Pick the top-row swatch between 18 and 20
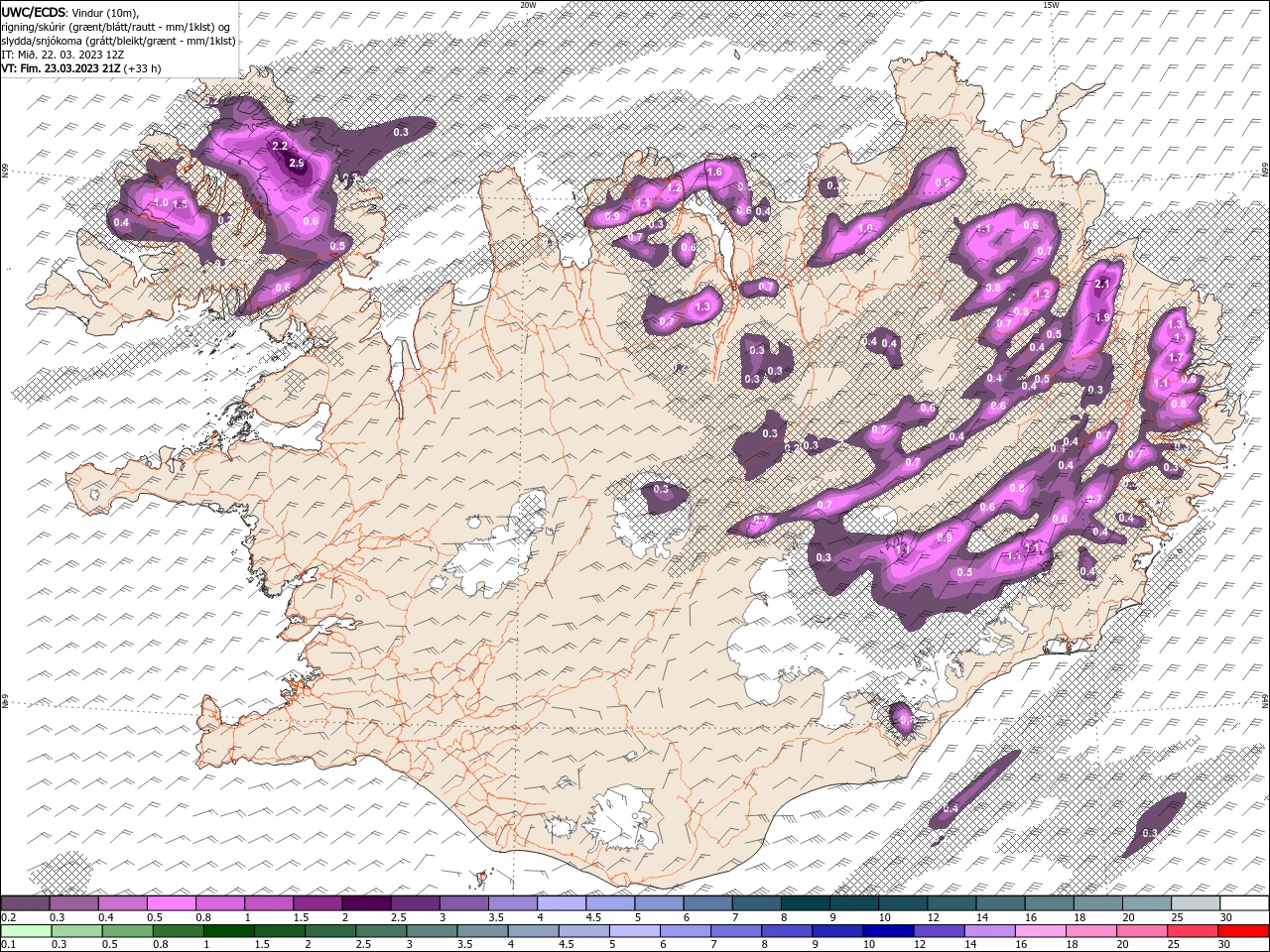Screen dimensions: 1270x952 1098,902
